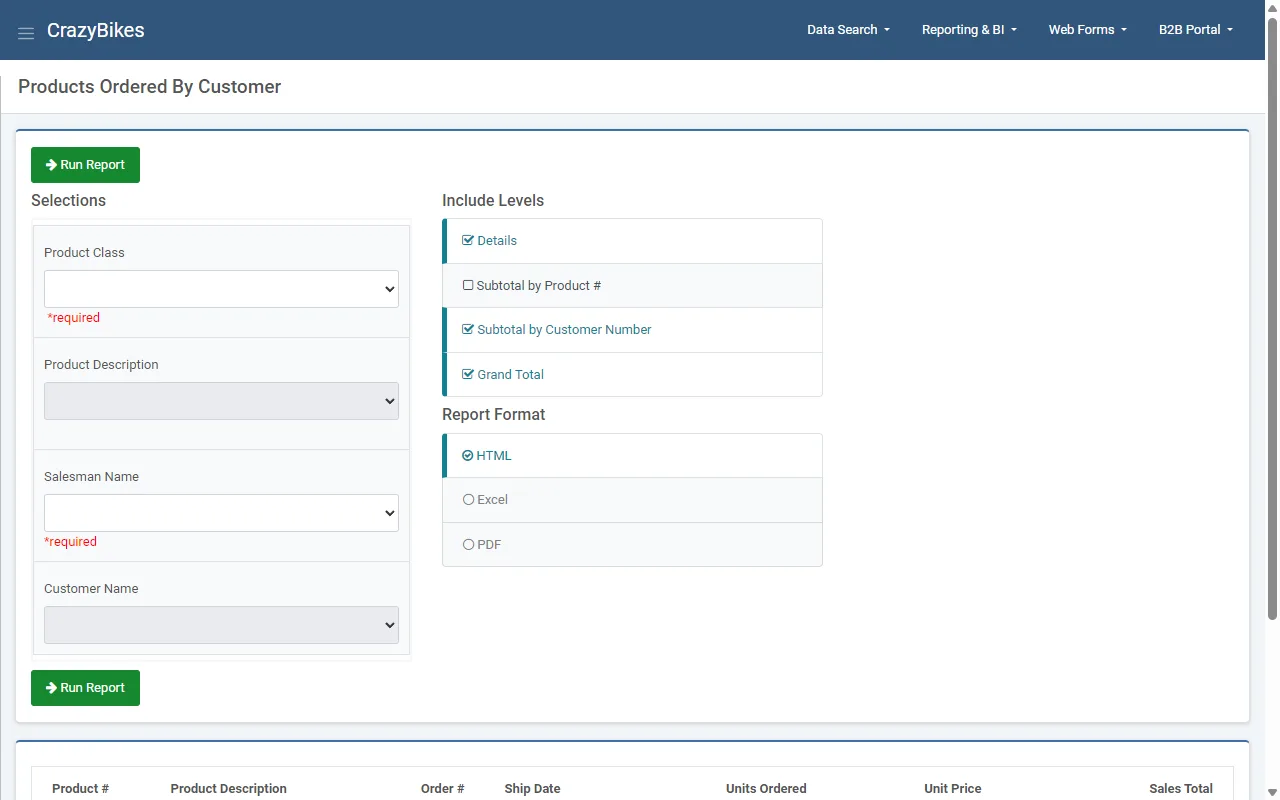The image size is (1280, 800).
Task: Select the Excel report format
Action: (x=632, y=500)
